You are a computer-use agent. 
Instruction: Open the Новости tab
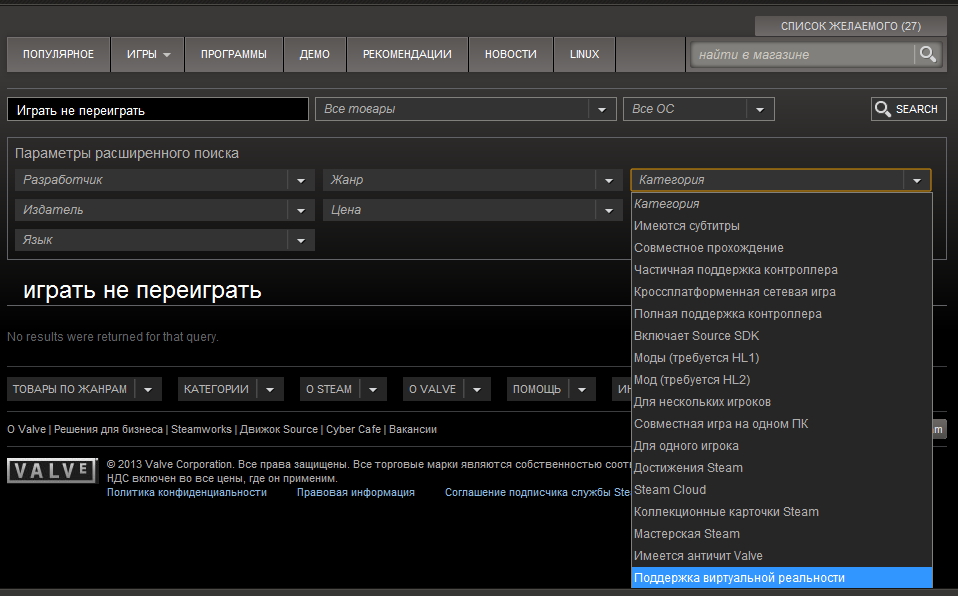[510, 54]
